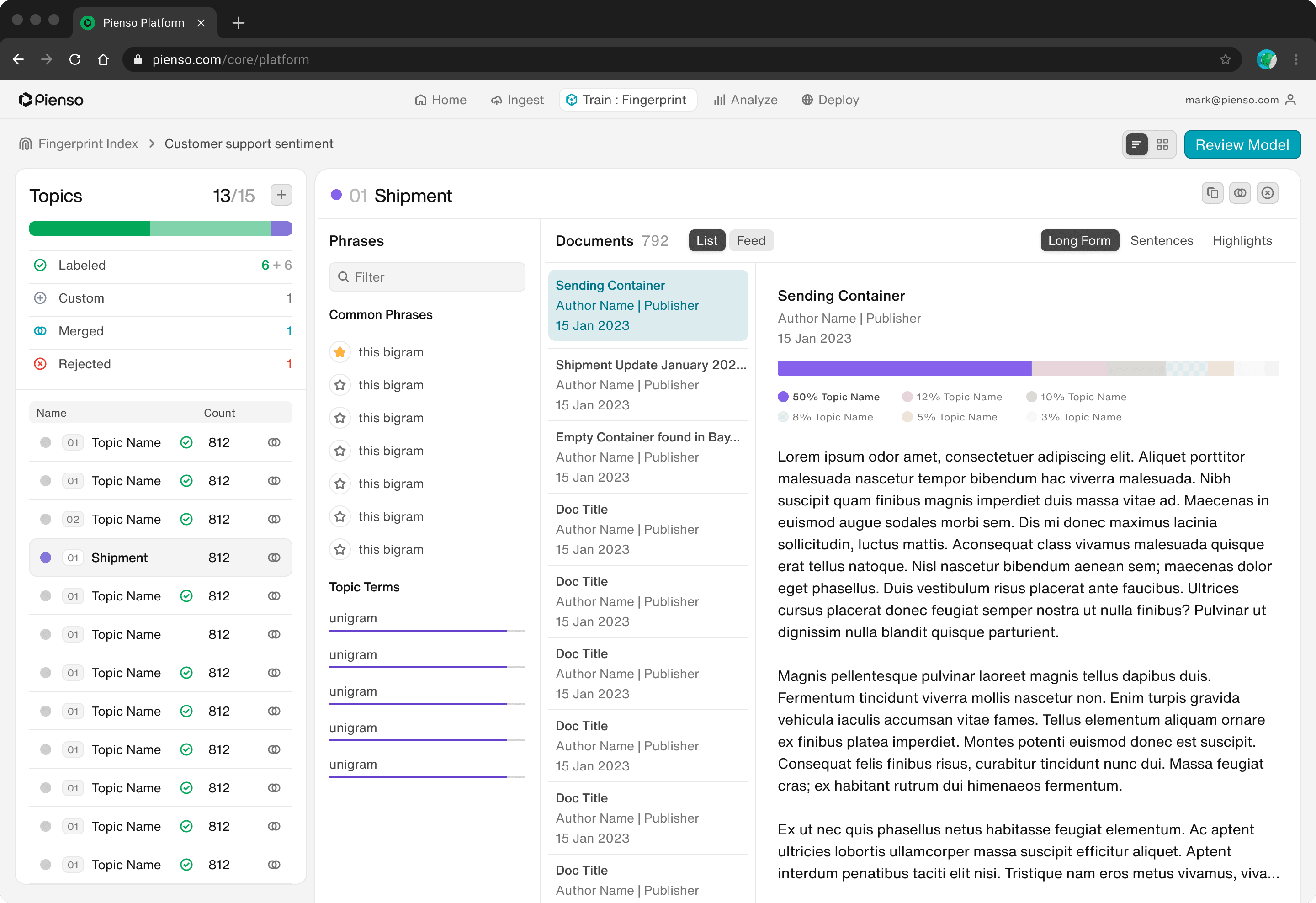Click mark@pienso.com account link
The height and width of the screenshot is (903, 1316).
click(1231, 100)
